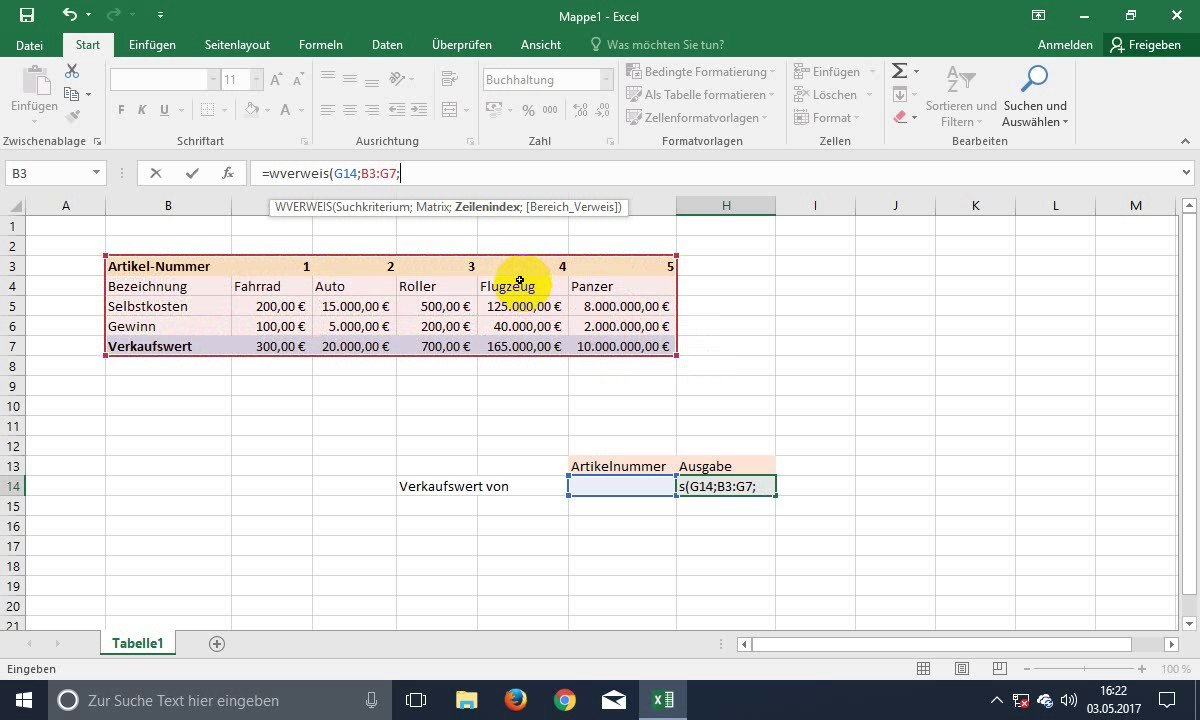The width and height of the screenshot is (1200, 720).
Task: Click Sortieren und Filtern button
Action: coord(960,97)
